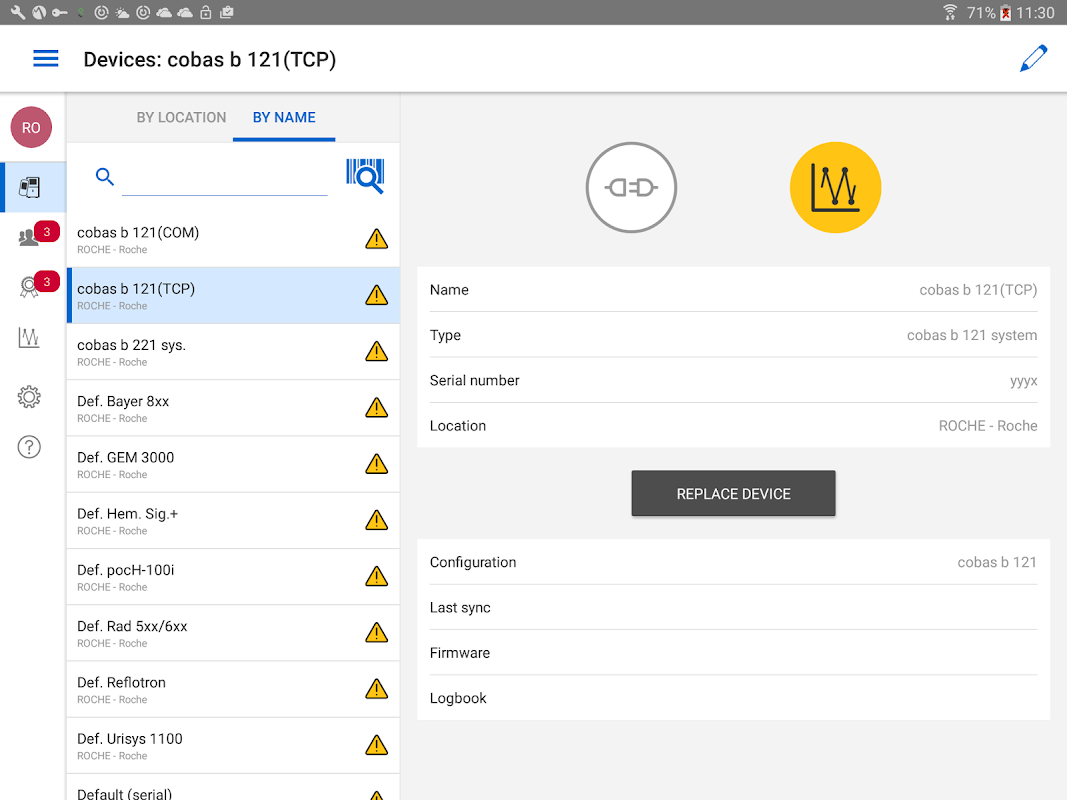Open the hamburger navigation menu
Image resolution: width=1067 pixels, height=800 pixels.
click(x=46, y=59)
